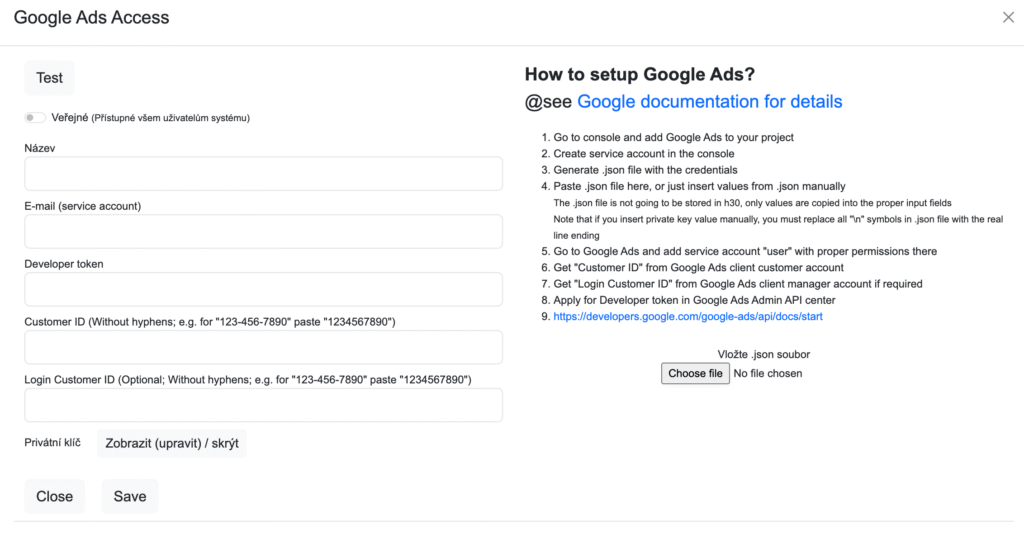Select the Developer token text box

pos(263,289)
